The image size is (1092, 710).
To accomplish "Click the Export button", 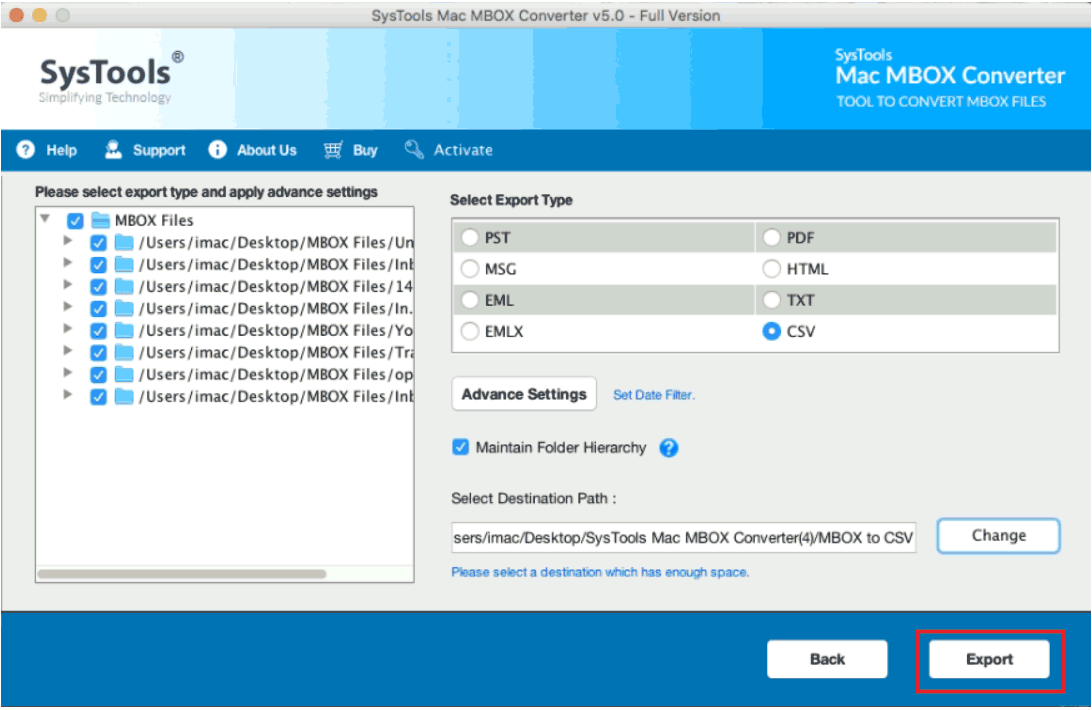I will click(989, 659).
